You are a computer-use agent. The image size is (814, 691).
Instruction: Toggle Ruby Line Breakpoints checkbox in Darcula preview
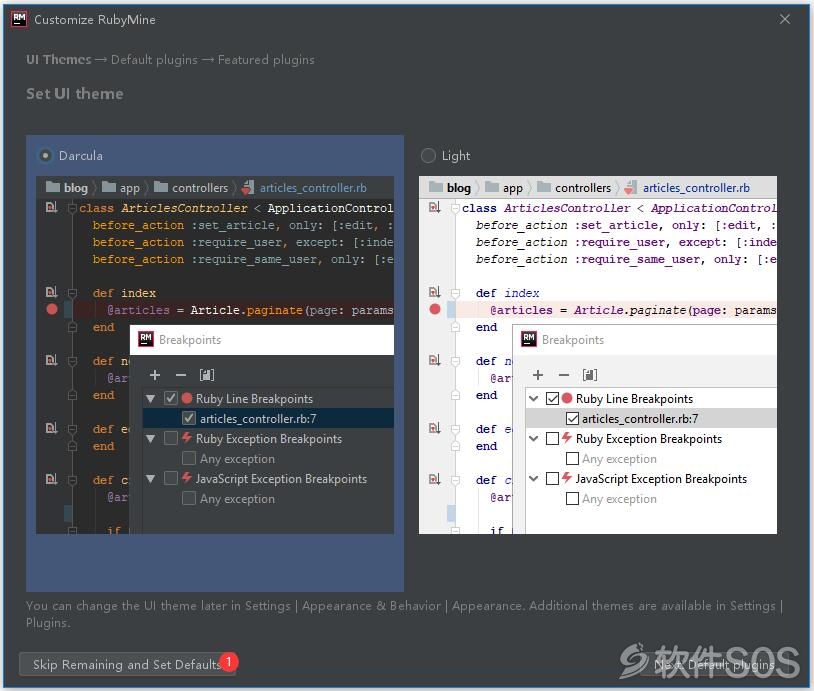[171, 398]
